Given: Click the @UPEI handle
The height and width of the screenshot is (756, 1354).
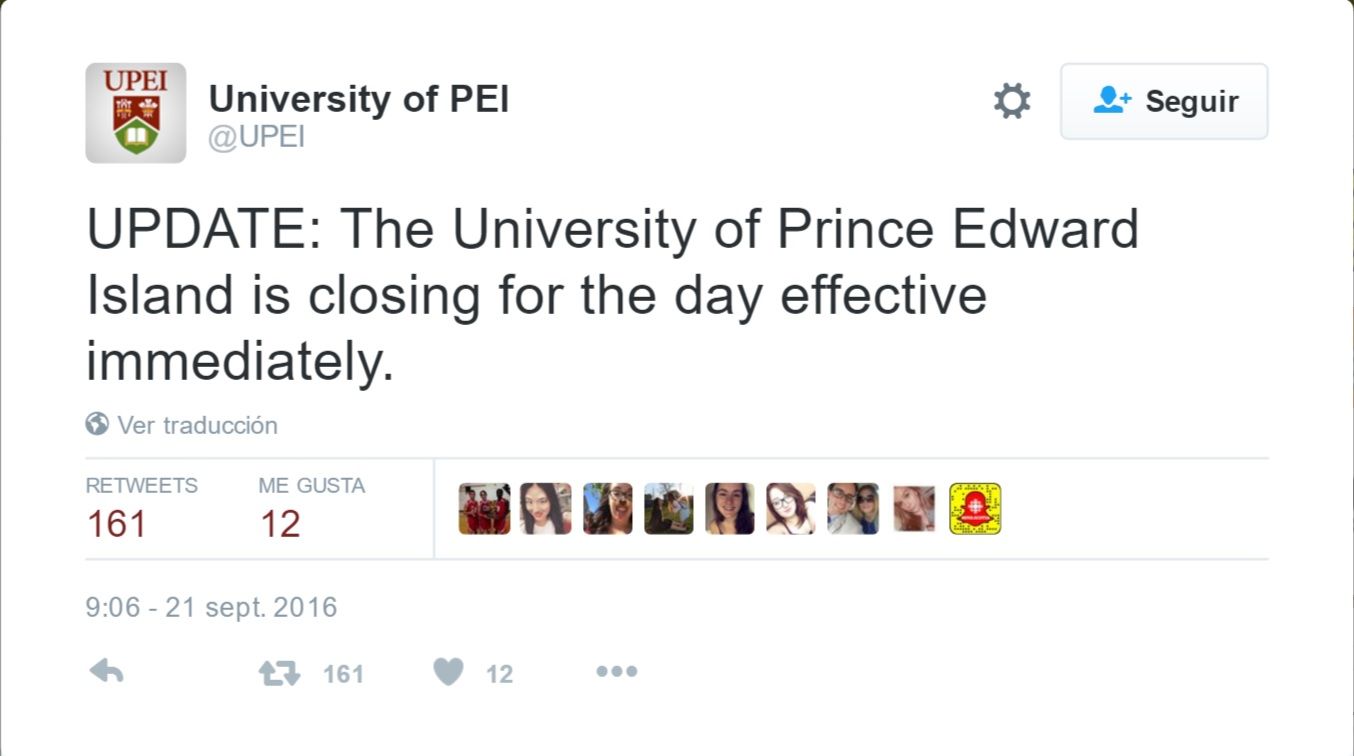Looking at the screenshot, I should coord(256,137).
